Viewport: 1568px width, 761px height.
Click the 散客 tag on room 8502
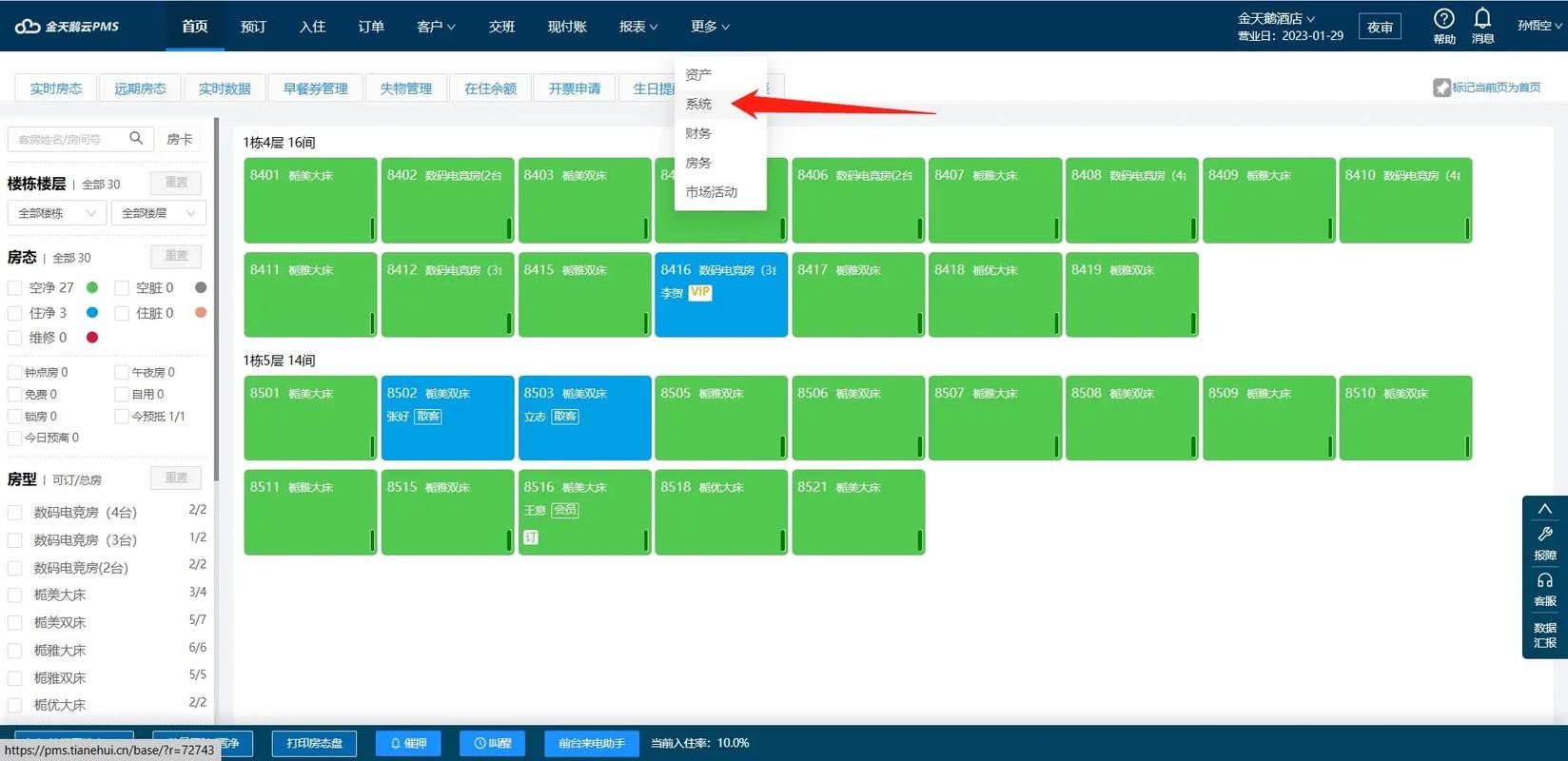[x=428, y=416]
